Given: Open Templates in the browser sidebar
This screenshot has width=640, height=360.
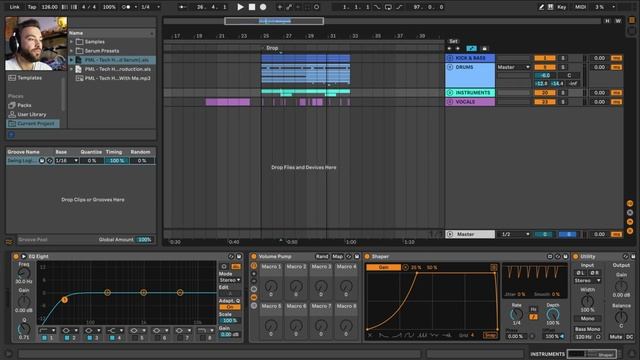Looking at the screenshot, I should (x=29, y=78).
